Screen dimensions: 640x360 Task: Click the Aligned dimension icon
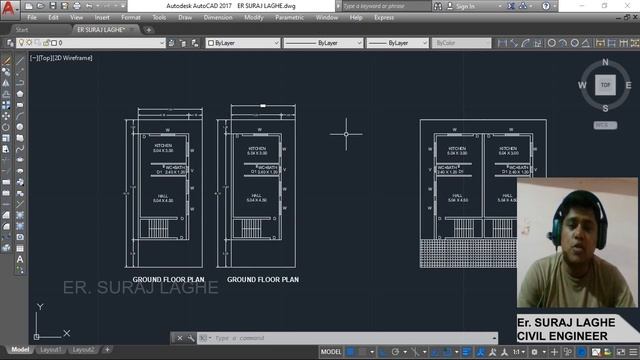tap(514, 43)
